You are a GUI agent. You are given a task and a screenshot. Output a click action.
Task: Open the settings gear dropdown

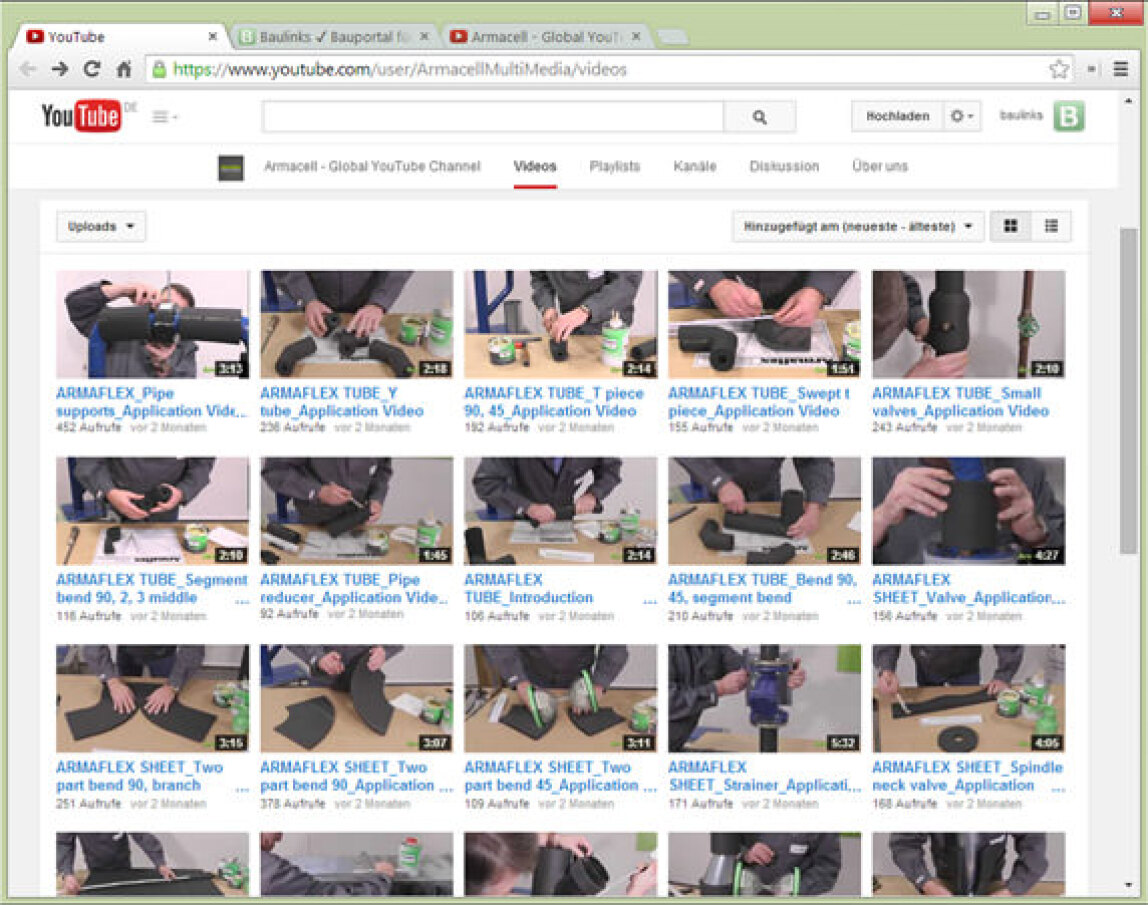pyautogui.click(x=961, y=116)
